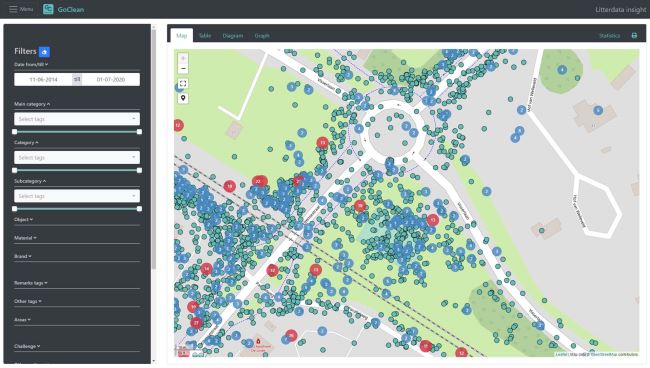Expand the Material filter section

pos(25,238)
